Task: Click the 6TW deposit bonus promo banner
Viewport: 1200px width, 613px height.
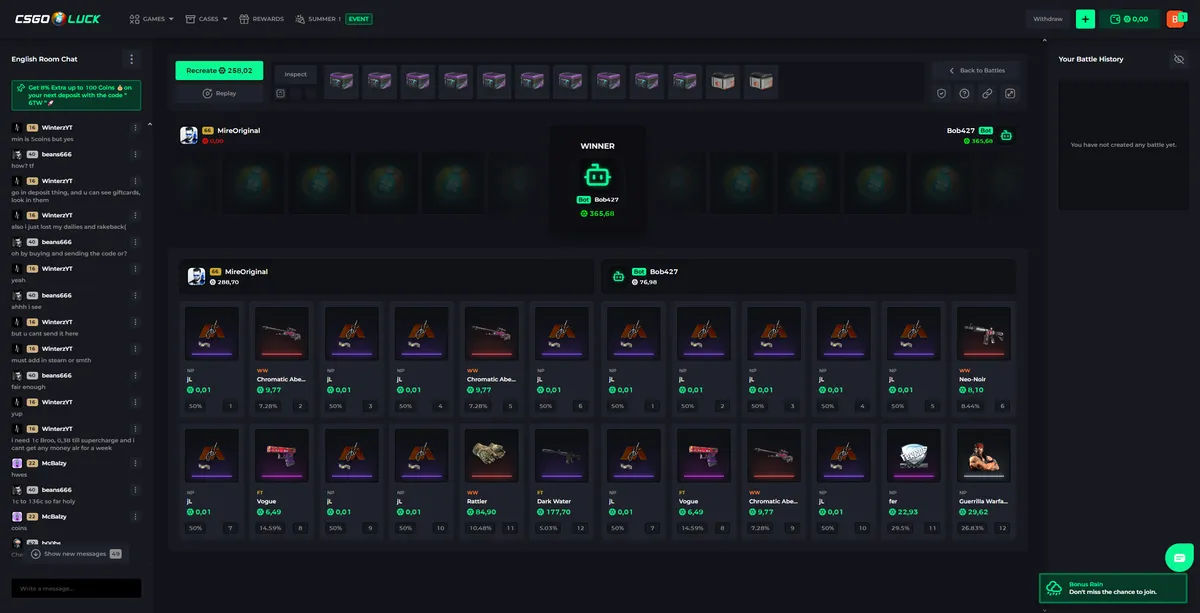Action: coord(76,95)
